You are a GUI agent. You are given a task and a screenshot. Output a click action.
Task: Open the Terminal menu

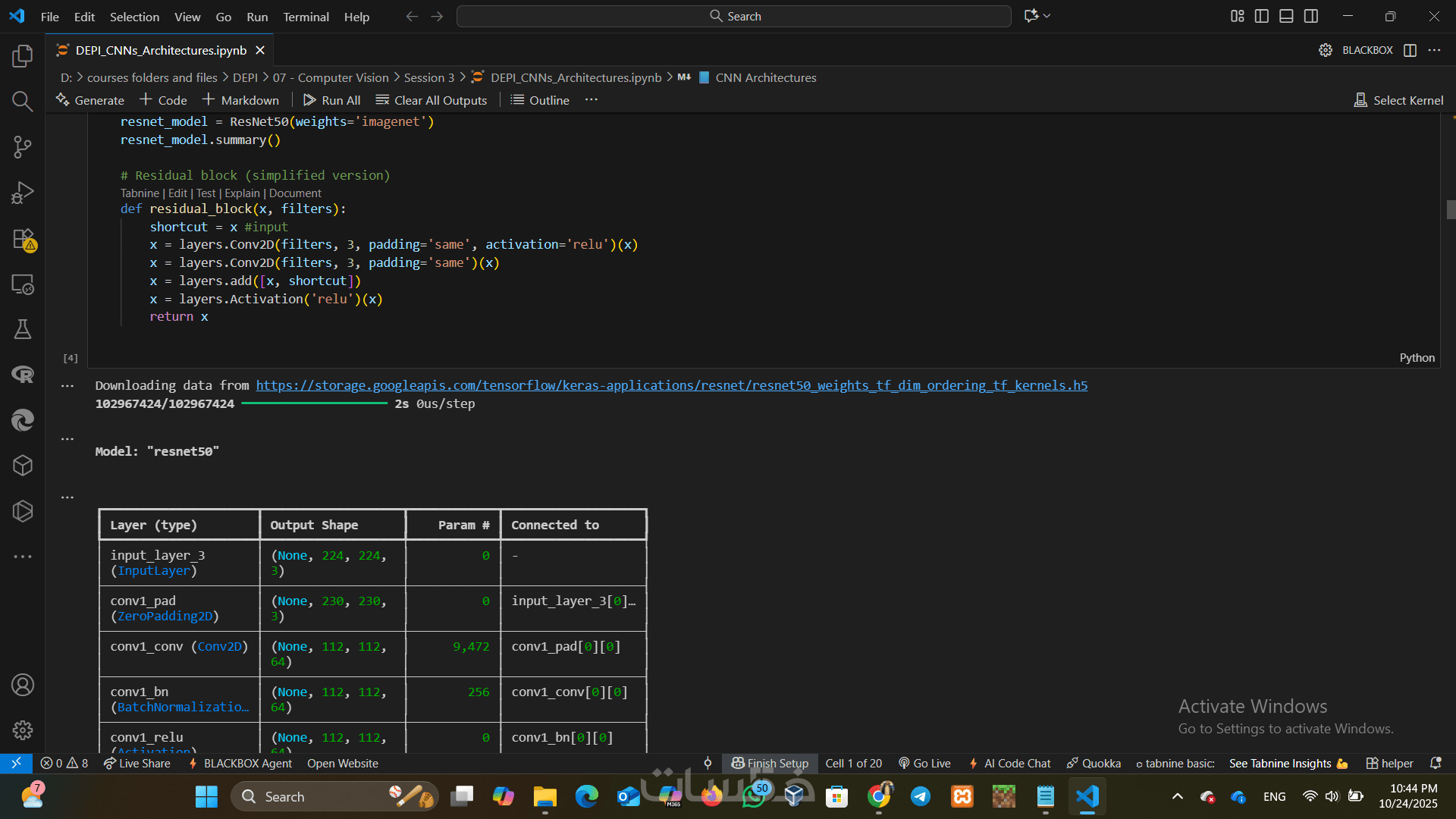306,17
